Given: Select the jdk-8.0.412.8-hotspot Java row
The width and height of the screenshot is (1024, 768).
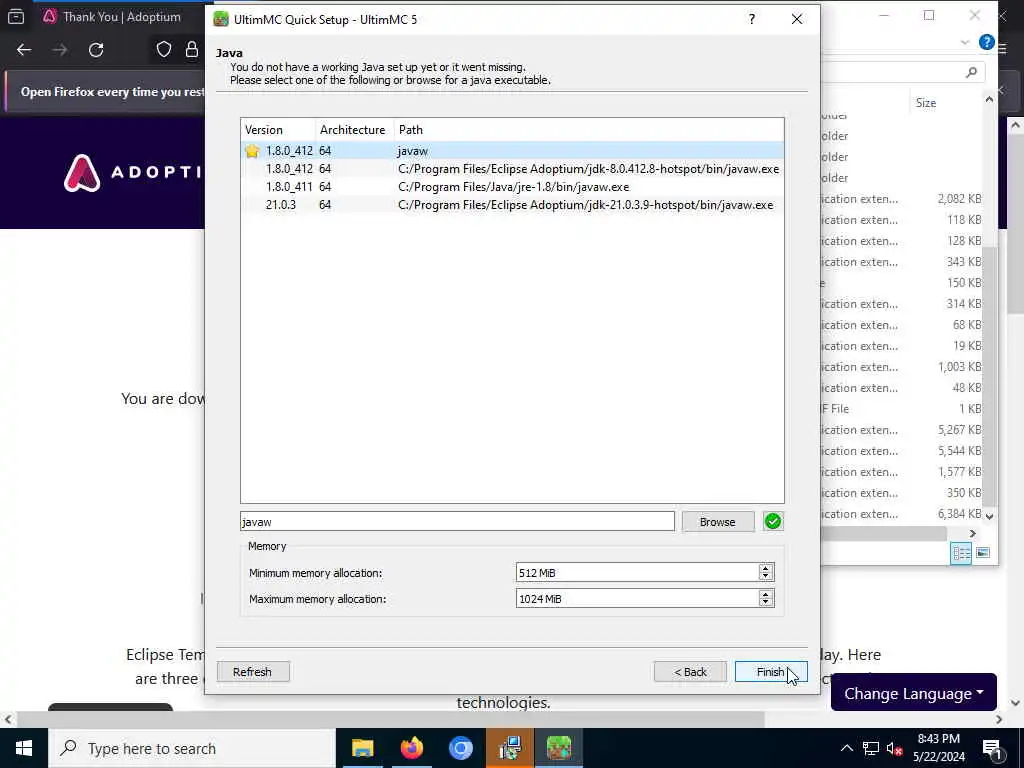Looking at the screenshot, I should pyautogui.click(x=513, y=168).
